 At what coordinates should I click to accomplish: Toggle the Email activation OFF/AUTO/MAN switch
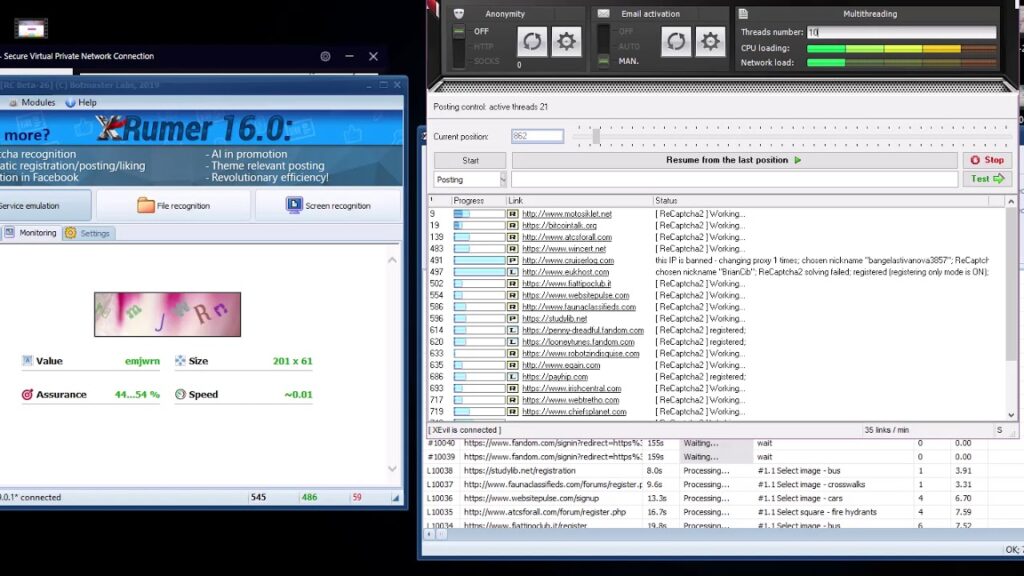603,46
